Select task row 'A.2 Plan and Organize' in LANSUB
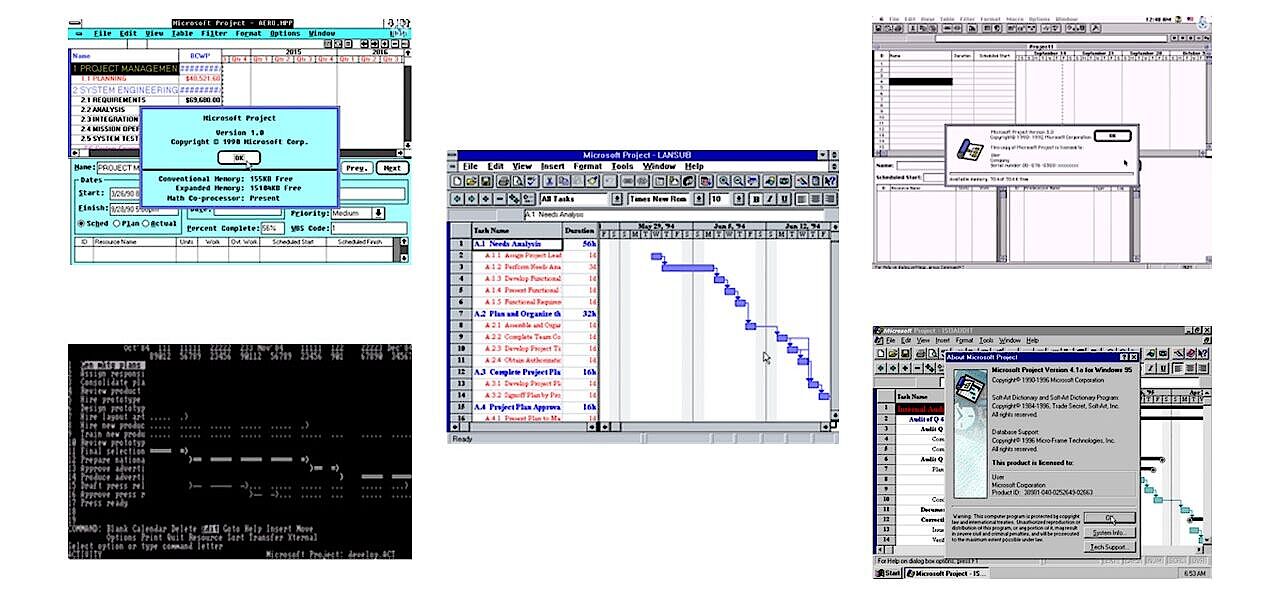This screenshot has width=1280, height=589. [x=521, y=314]
